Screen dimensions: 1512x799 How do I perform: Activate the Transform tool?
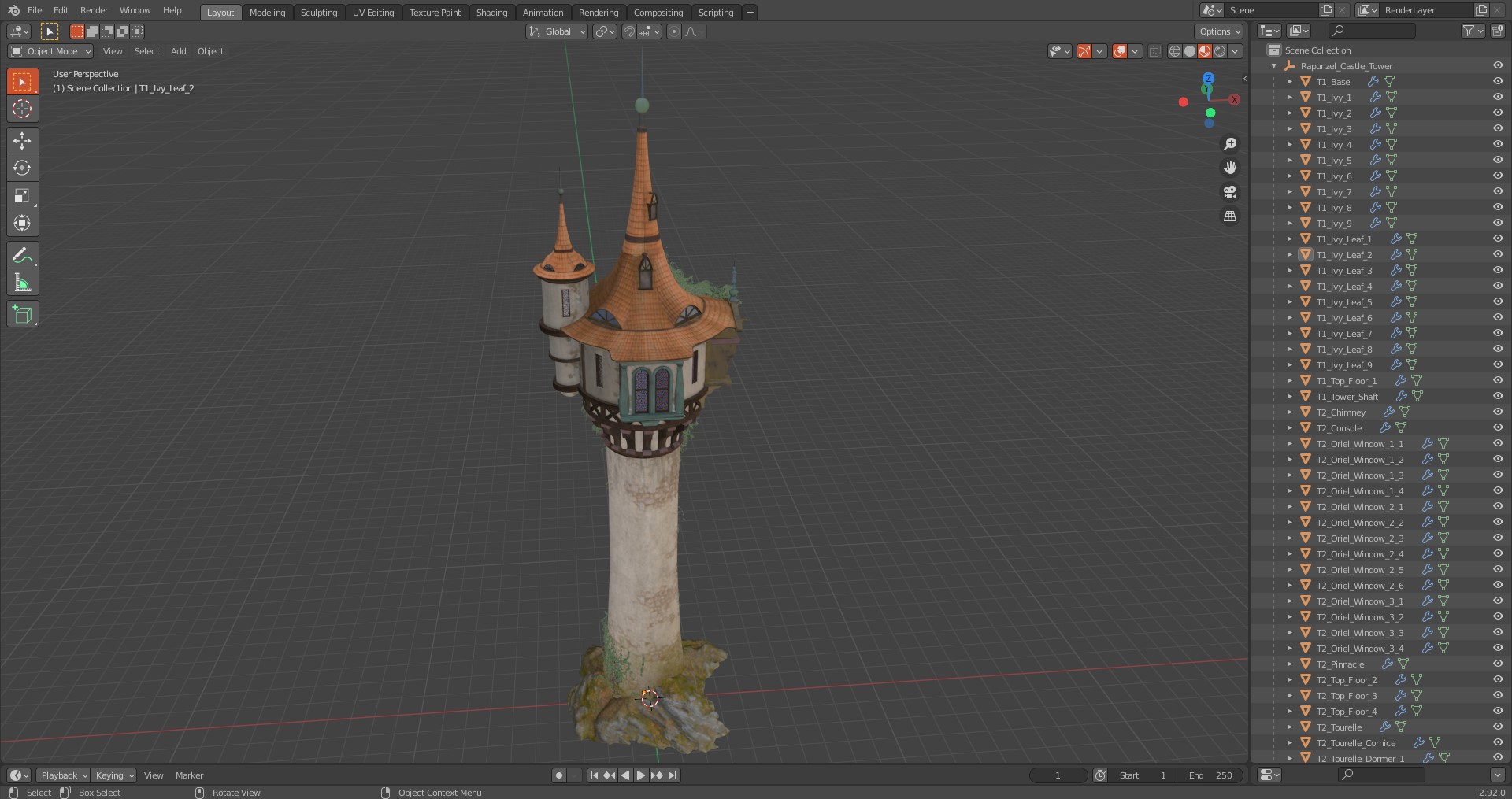(x=22, y=224)
